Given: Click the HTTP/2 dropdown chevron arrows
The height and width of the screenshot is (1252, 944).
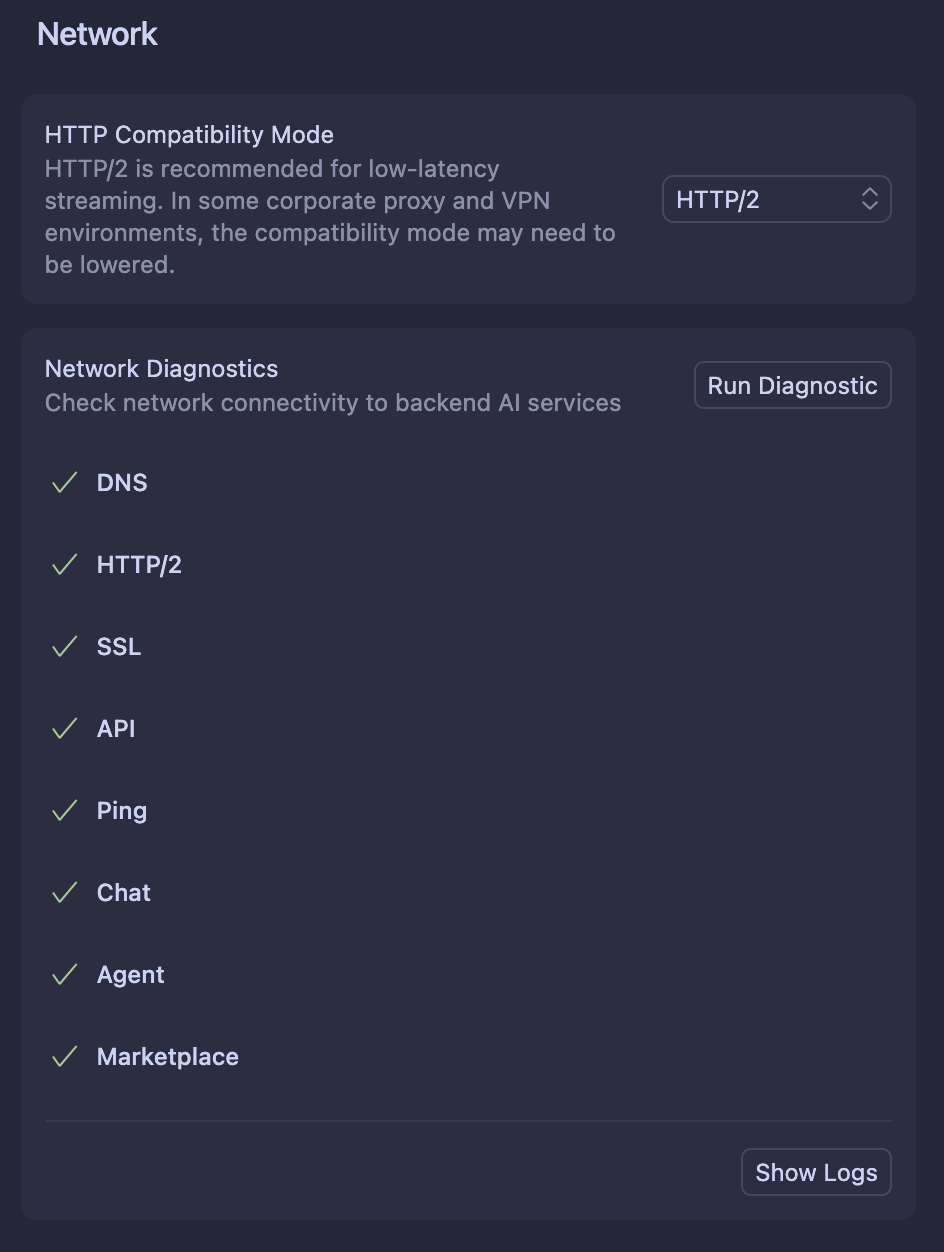Looking at the screenshot, I should (x=869, y=200).
